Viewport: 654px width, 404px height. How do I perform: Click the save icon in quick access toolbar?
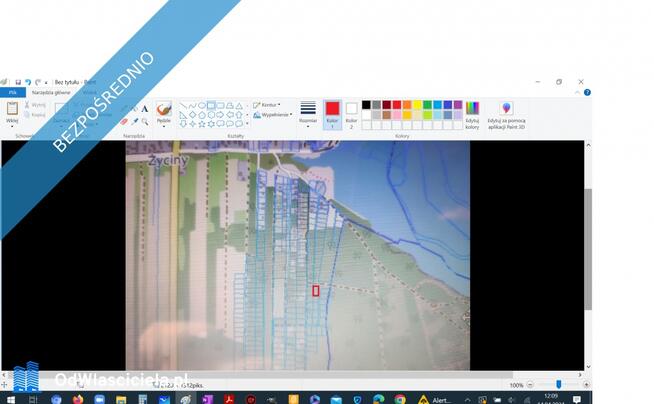click(18, 82)
